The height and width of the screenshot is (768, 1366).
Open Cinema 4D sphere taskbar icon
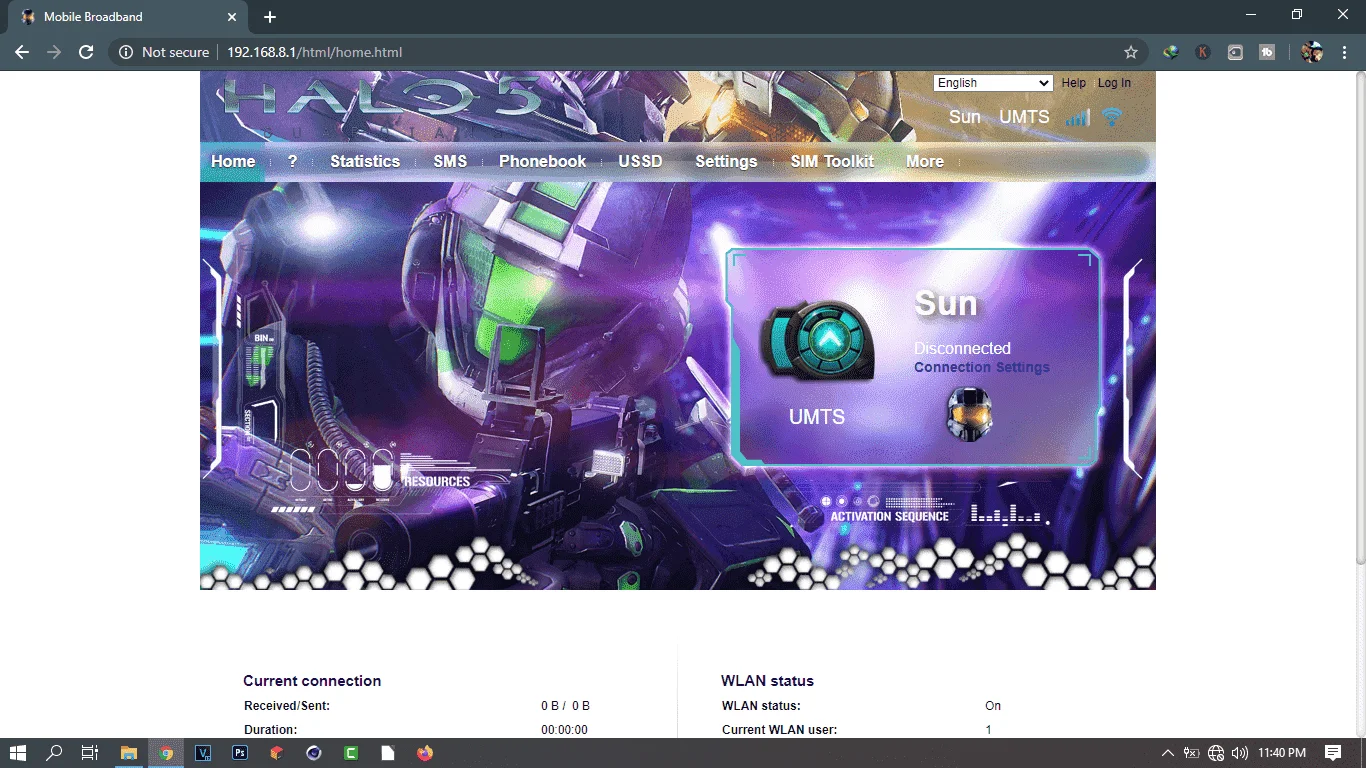pos(314,753)
